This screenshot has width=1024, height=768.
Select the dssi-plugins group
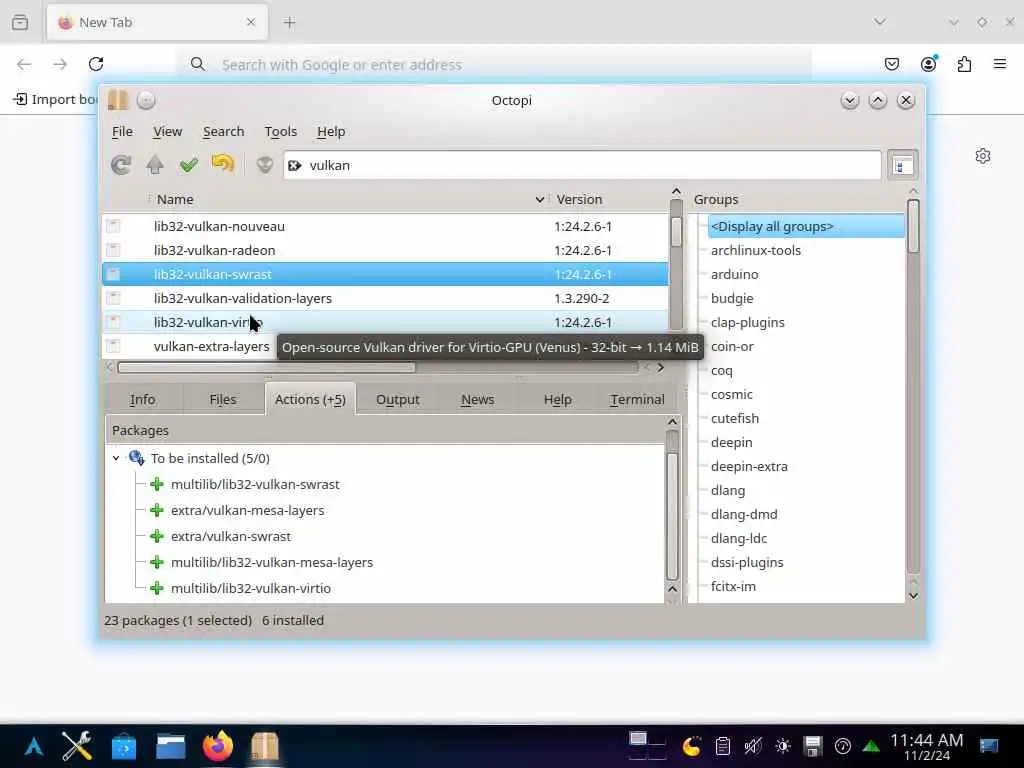coord(747,562)
